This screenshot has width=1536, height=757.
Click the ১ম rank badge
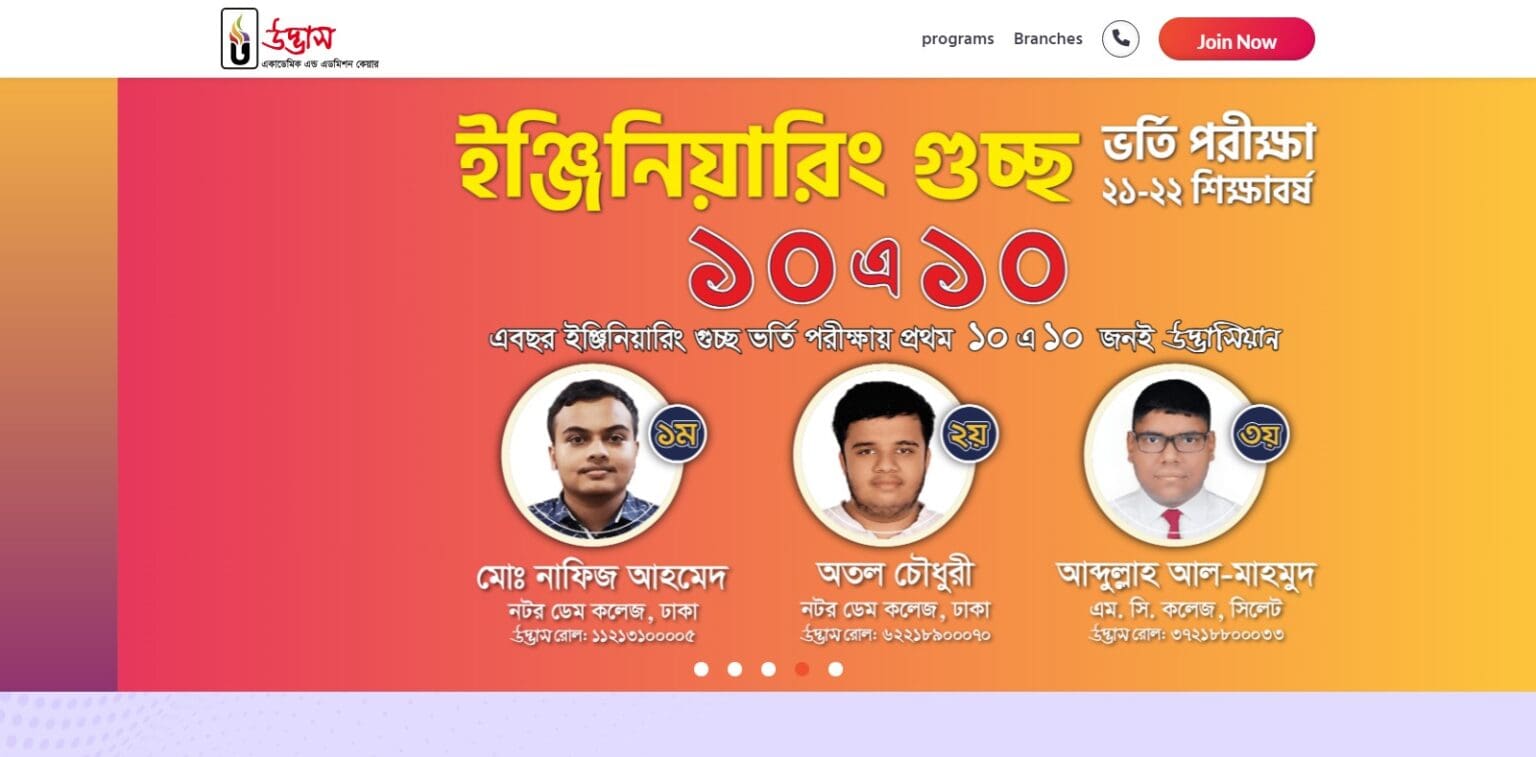(678, 433)
